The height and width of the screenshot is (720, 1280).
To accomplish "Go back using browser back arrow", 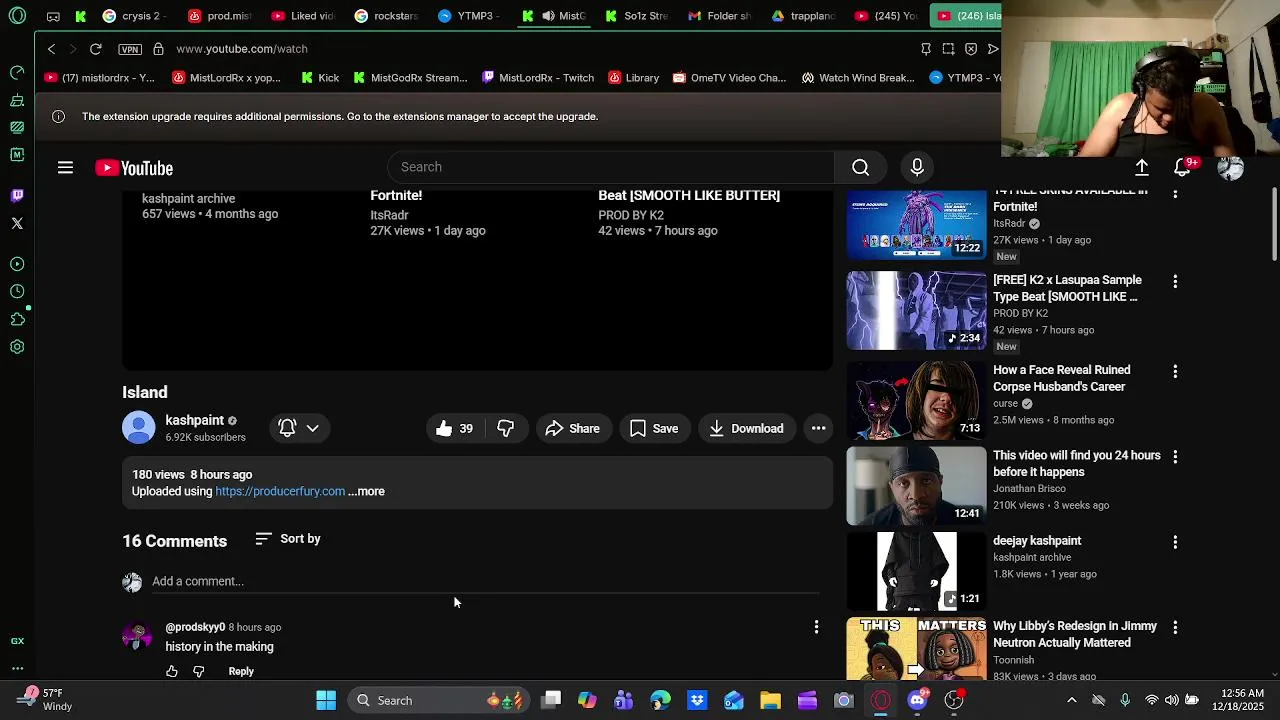I will click(x=51, y=49).
